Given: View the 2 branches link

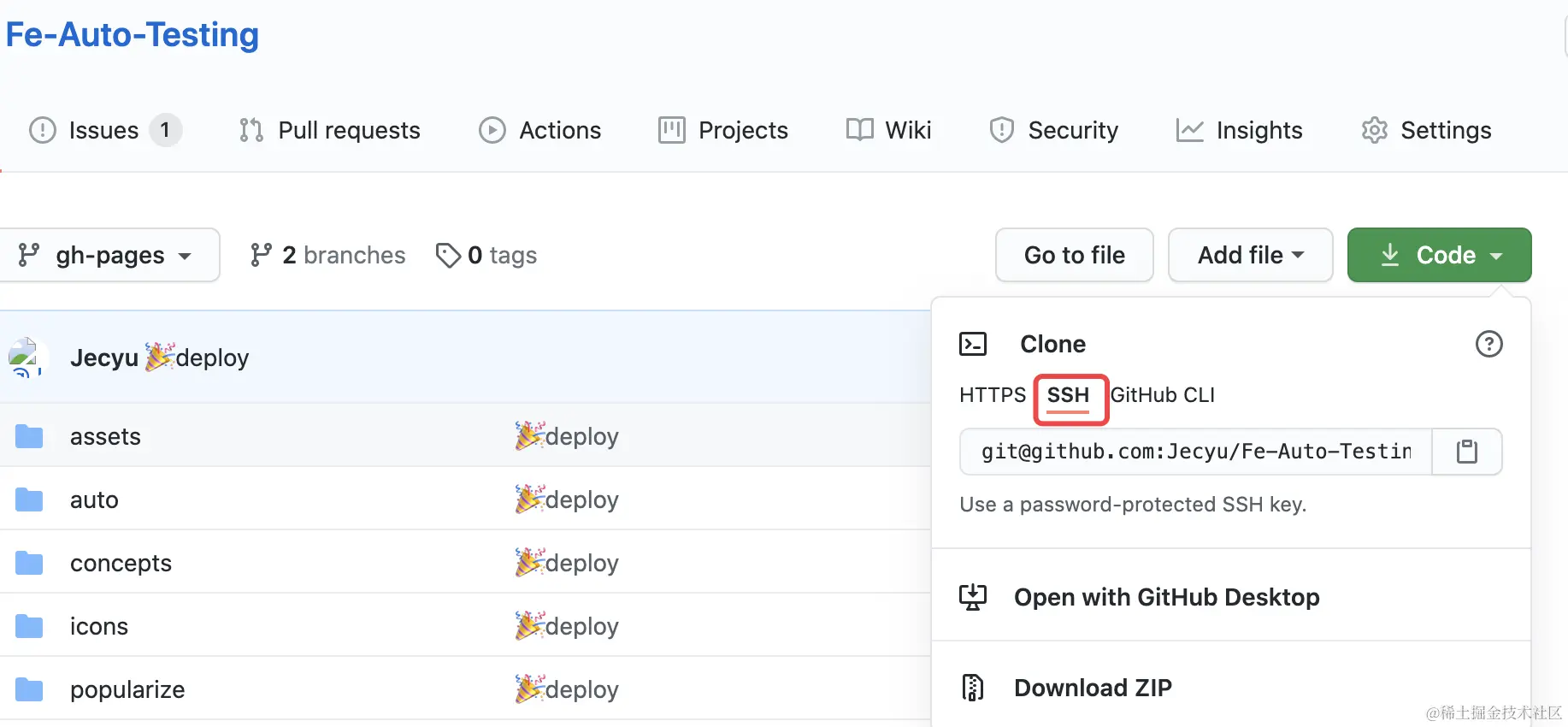Looking at the screenshot, I should coord(327,255).
